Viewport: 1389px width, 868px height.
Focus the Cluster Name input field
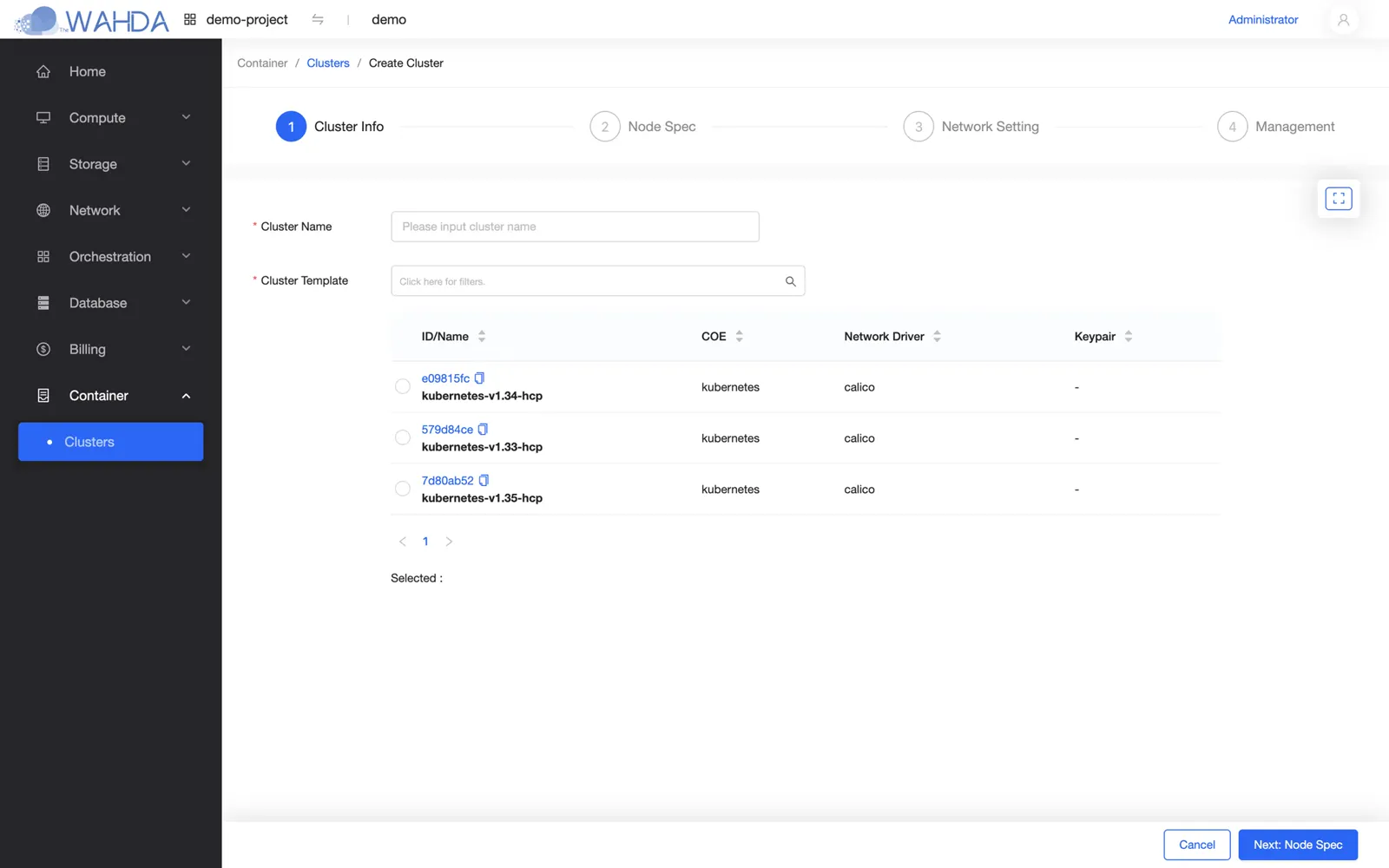(x=575, y=227)
